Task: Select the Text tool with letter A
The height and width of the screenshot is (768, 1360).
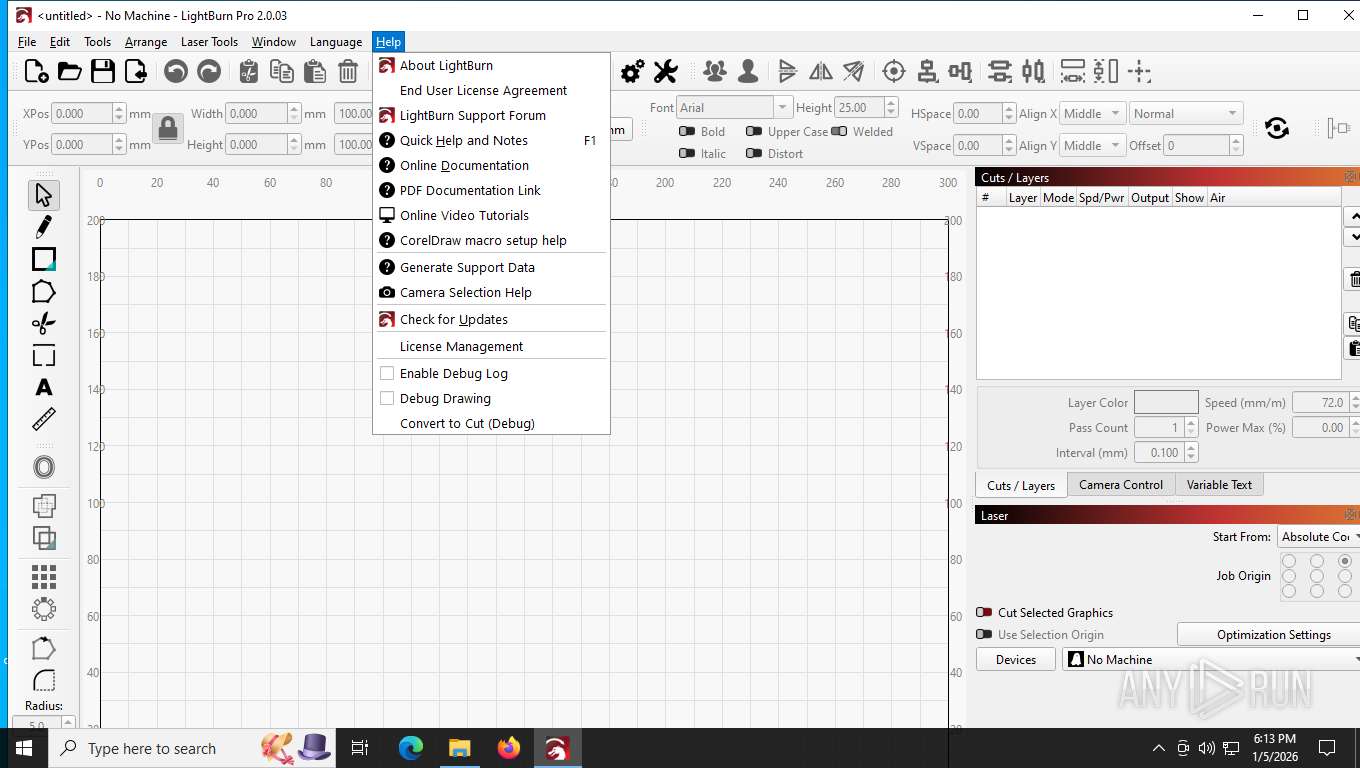Action: [x=43, y=387]
